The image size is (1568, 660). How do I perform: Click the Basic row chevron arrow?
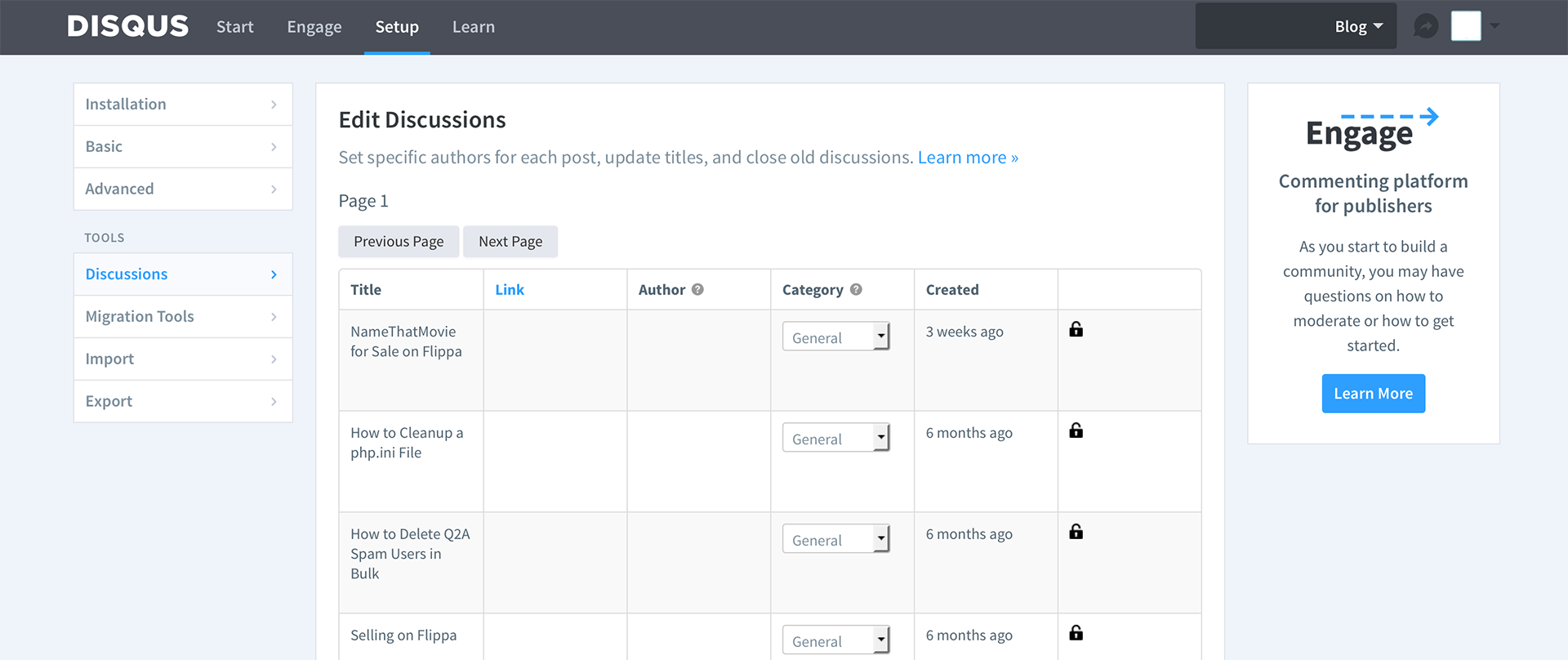pos(274,147)
